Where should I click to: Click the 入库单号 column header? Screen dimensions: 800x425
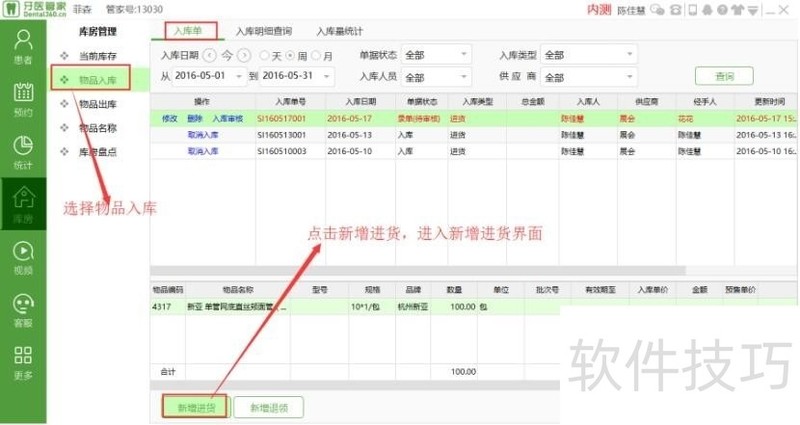(290, 102)
